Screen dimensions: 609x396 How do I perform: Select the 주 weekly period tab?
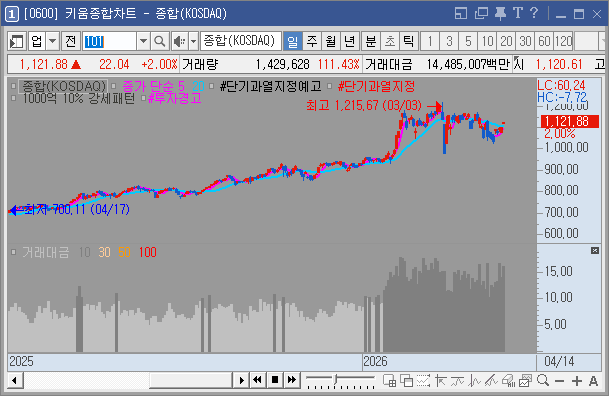(x=312, y=41)
